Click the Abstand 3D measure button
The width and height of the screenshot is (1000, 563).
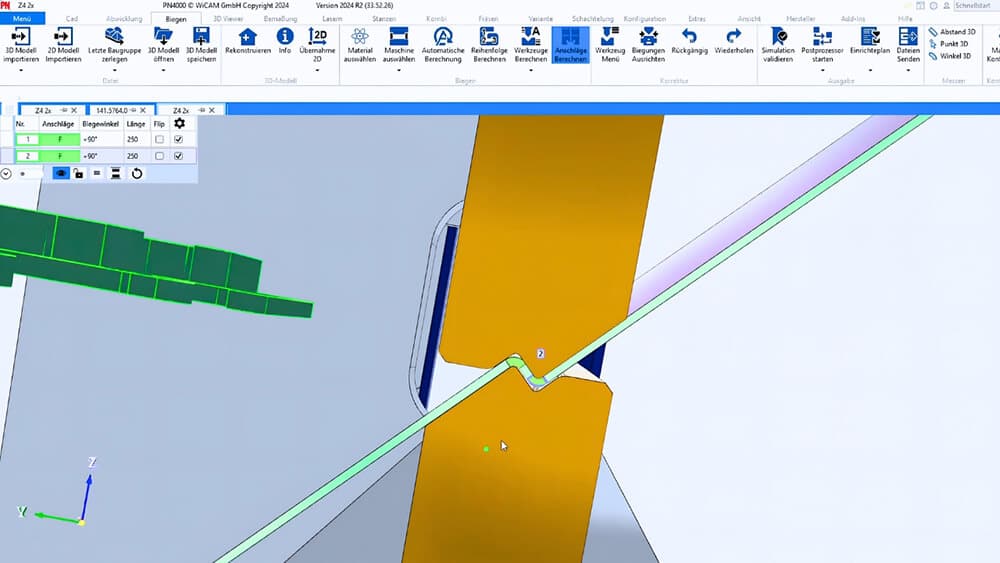tap(951, 31)
